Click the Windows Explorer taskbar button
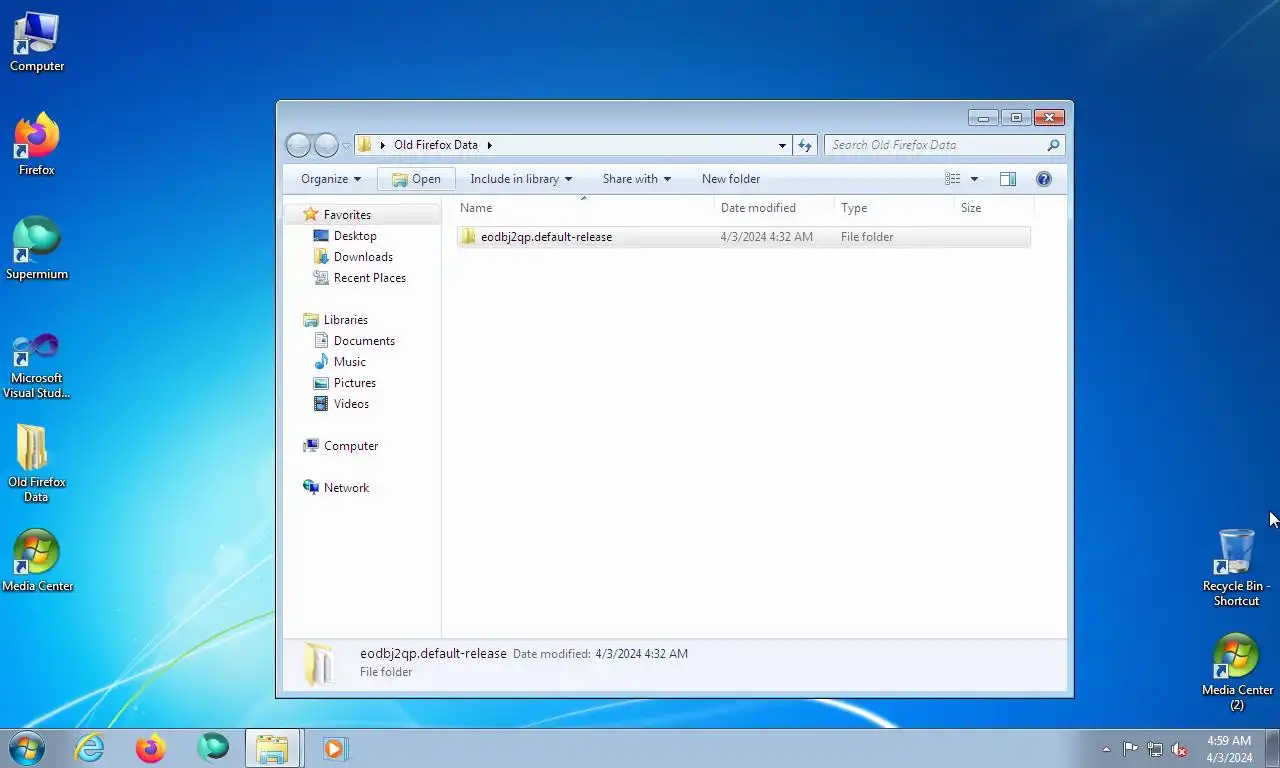Image resolution: width=1280 pixels, height=768 pixels. [273, 748]
